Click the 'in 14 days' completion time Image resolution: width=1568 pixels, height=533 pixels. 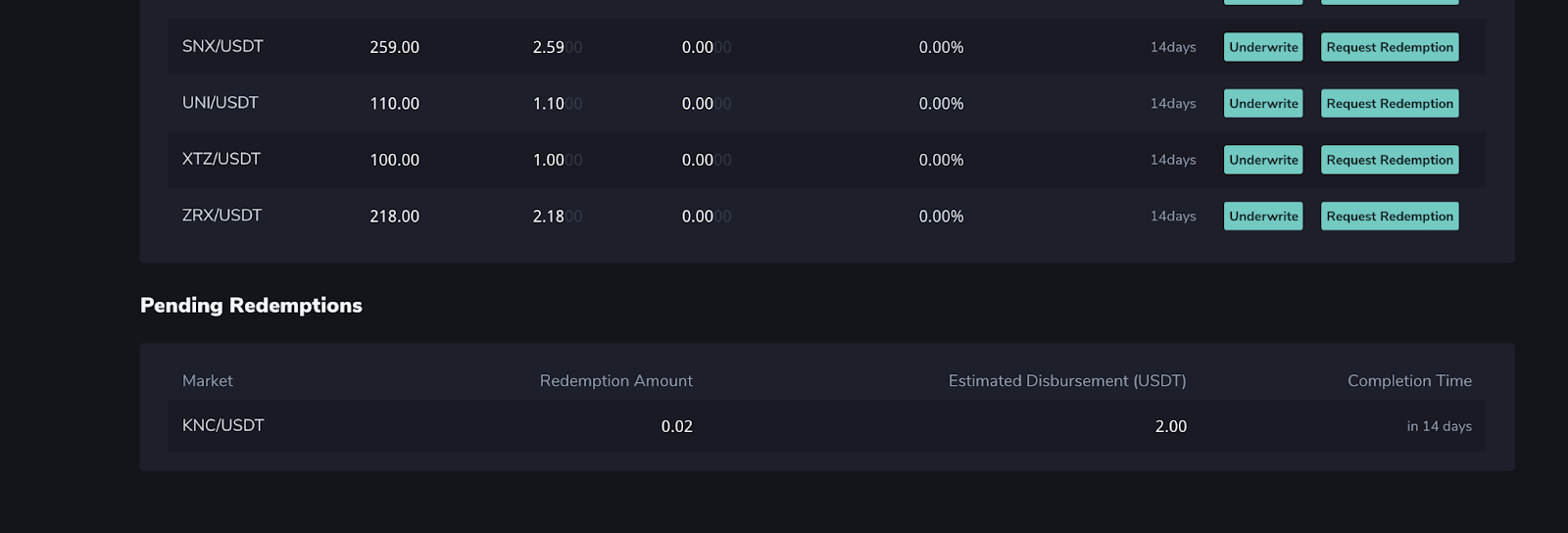coord(1439,426)
